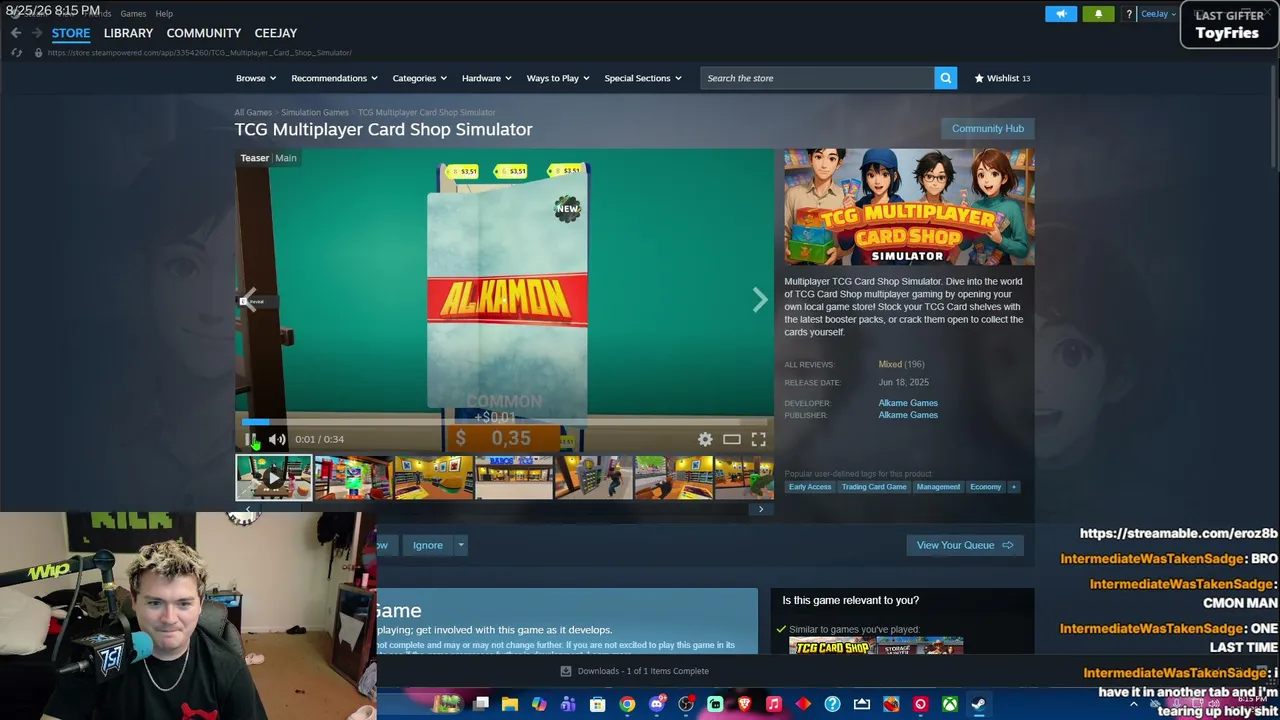
Task: Expand the Recommendations menu
Action: point(334,78)
